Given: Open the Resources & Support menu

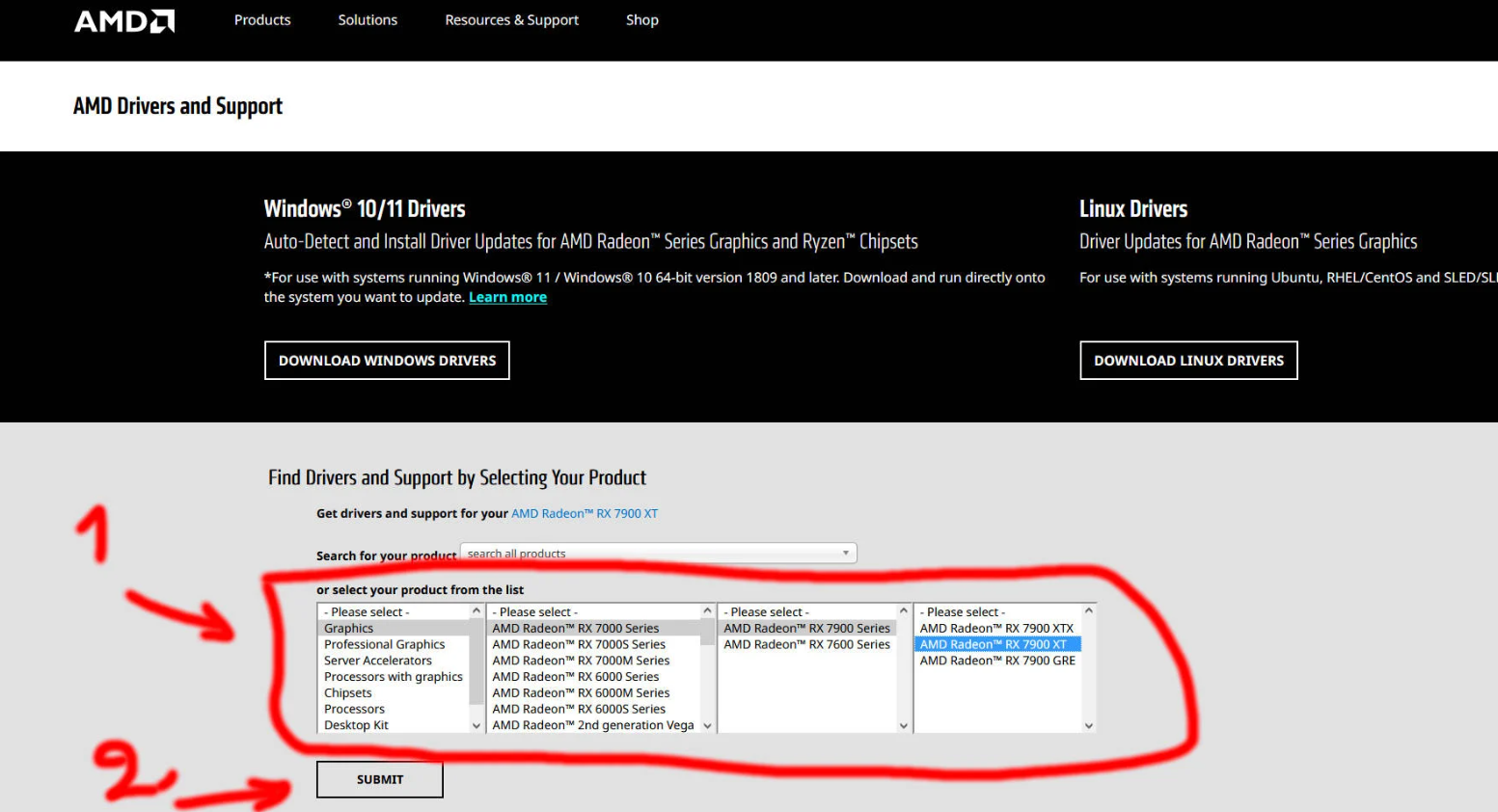Looking at the screenshot, I should [512, 20].
